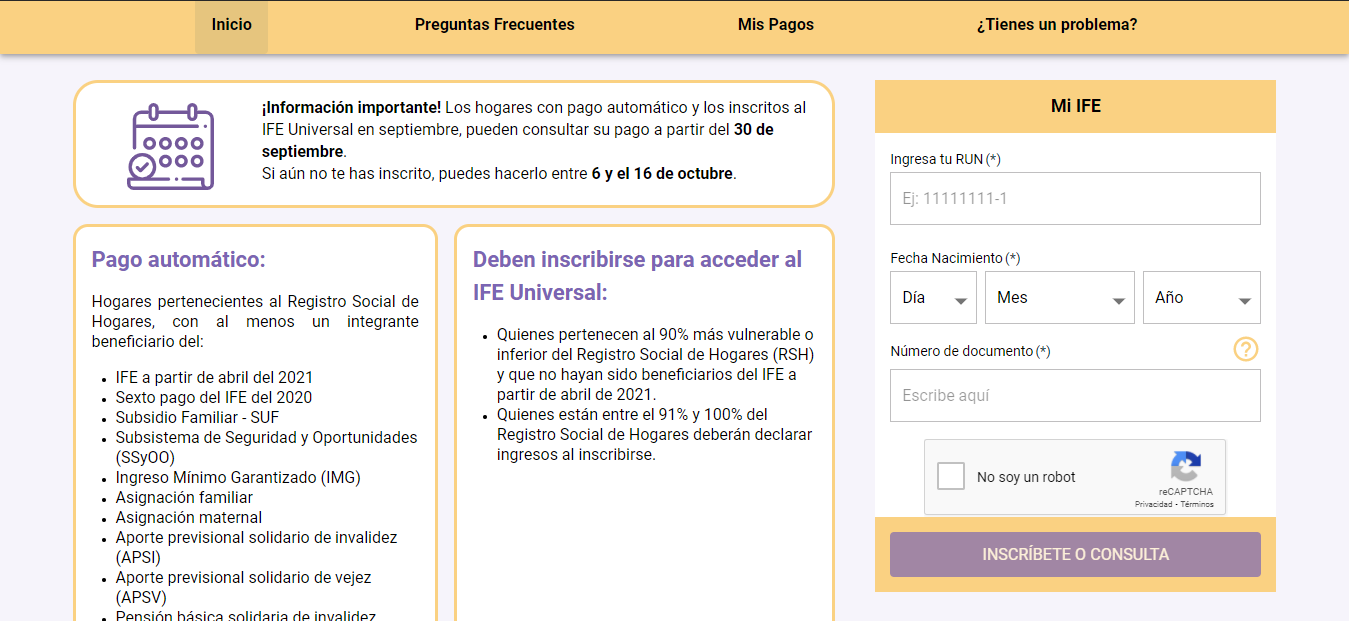
Task: Expand the Mes dropdown
Action: [1059, 298]
